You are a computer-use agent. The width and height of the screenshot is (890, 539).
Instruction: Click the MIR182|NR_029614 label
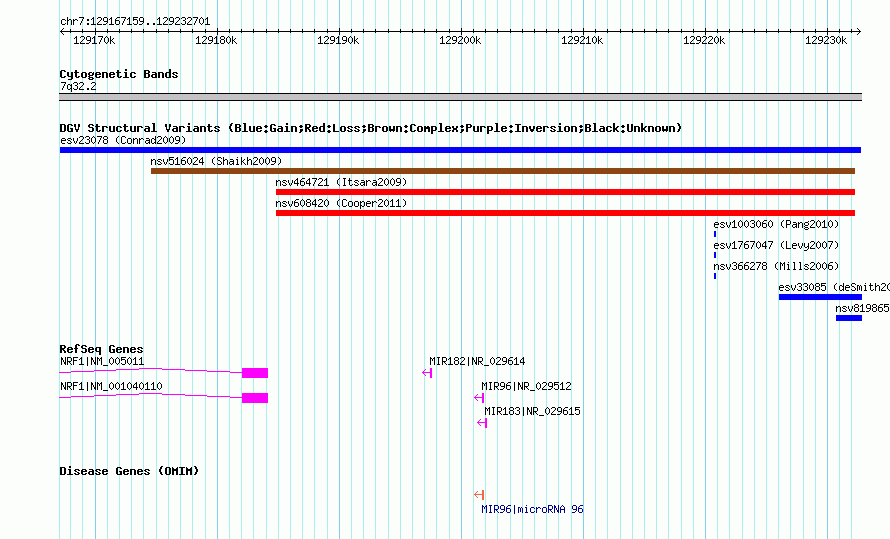[x=477, y=361]
